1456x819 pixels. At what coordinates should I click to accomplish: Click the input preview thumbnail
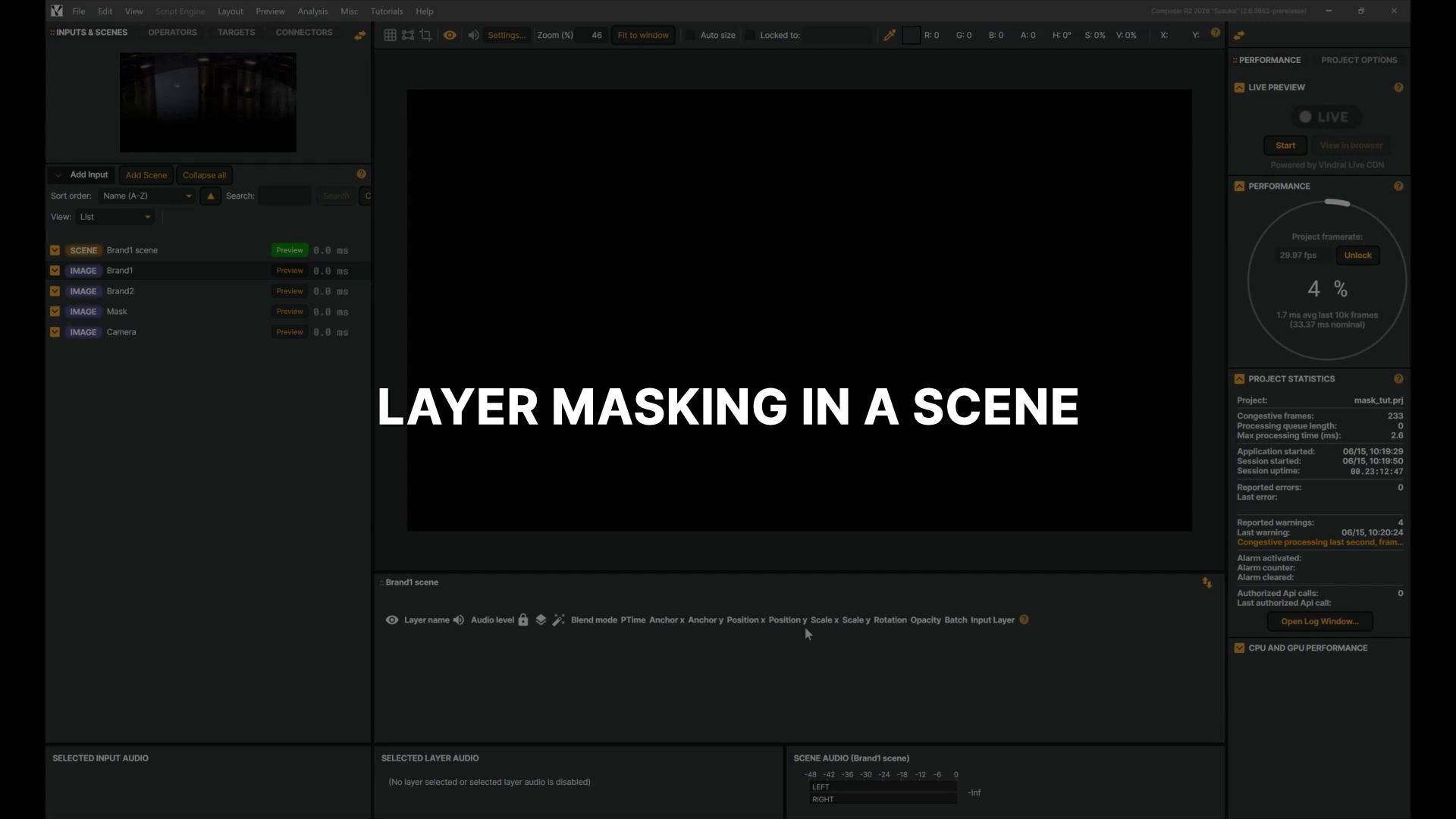click(208, 102)
